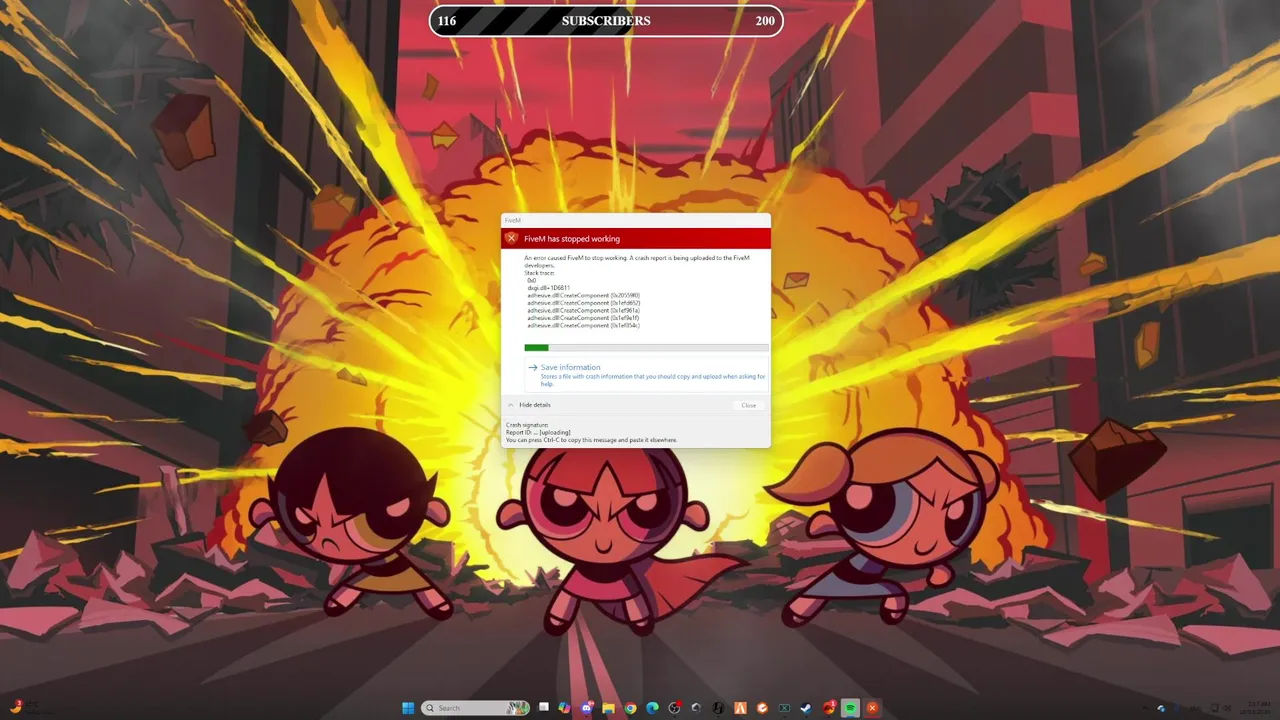Open Discord from taskbar
This screenshot has width=1280, height=720.
tap(587, 708)
